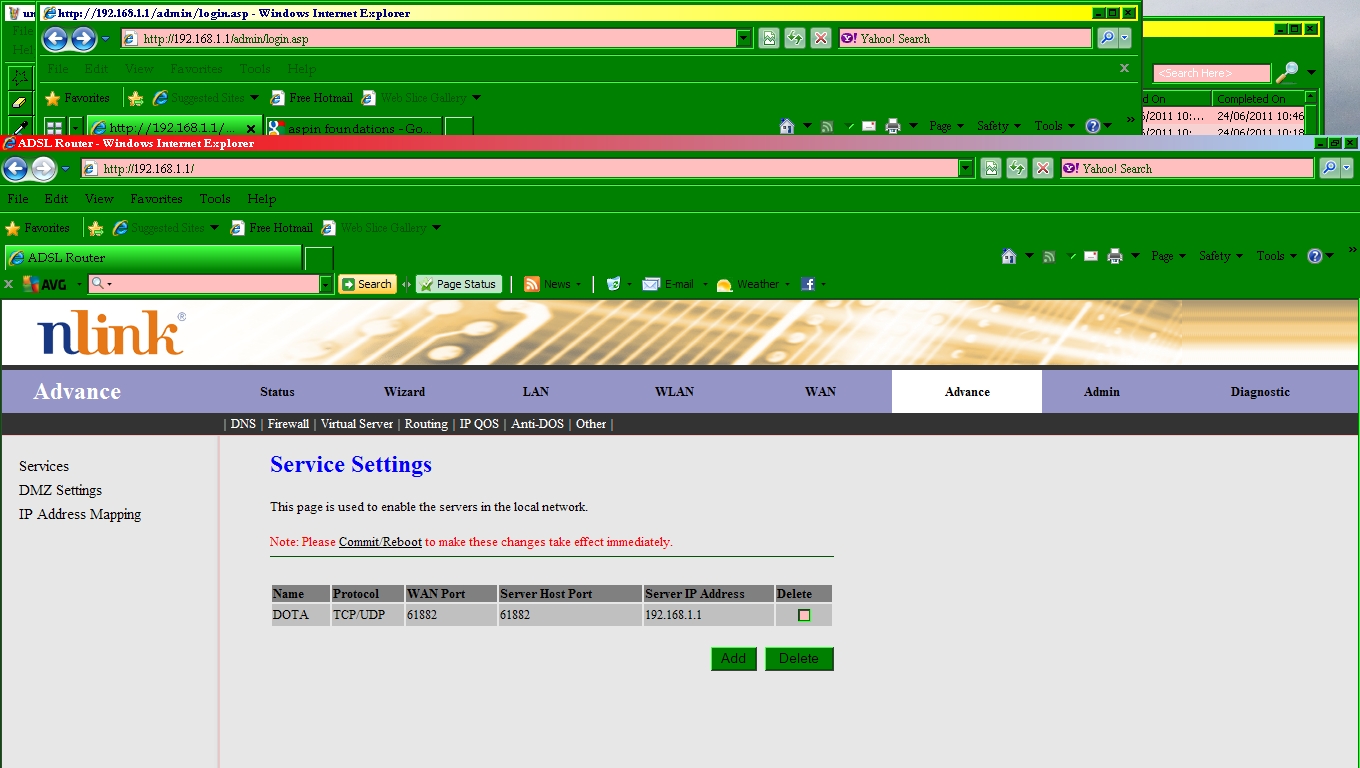Open the Admin tab in router navigation

(x=1101, y=392)
